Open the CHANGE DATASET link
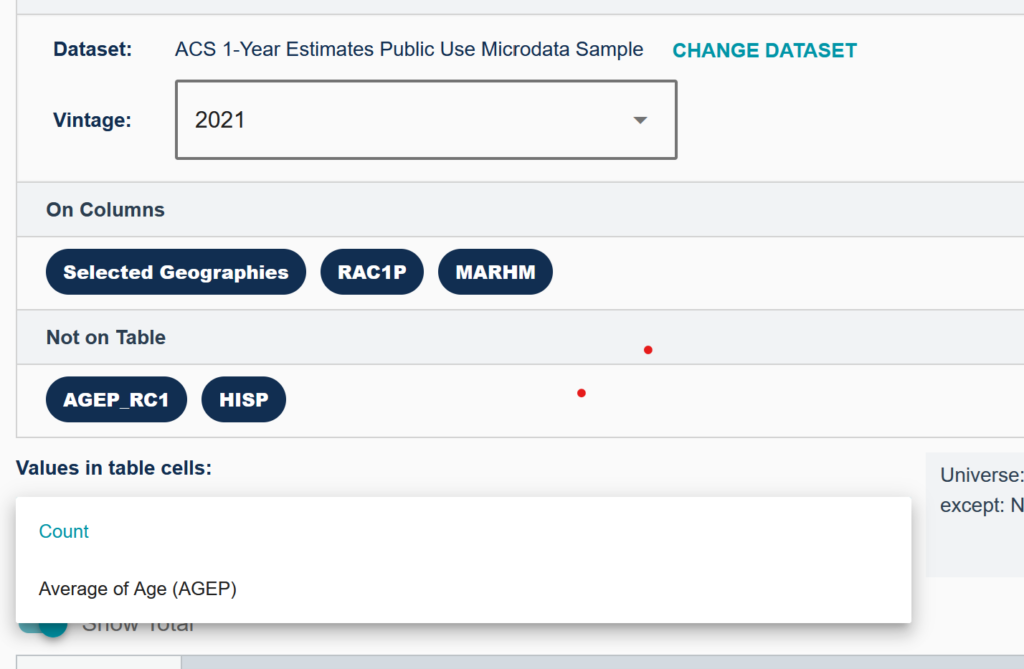This screenshot has width=1024, height=669. tap(764, 50)
